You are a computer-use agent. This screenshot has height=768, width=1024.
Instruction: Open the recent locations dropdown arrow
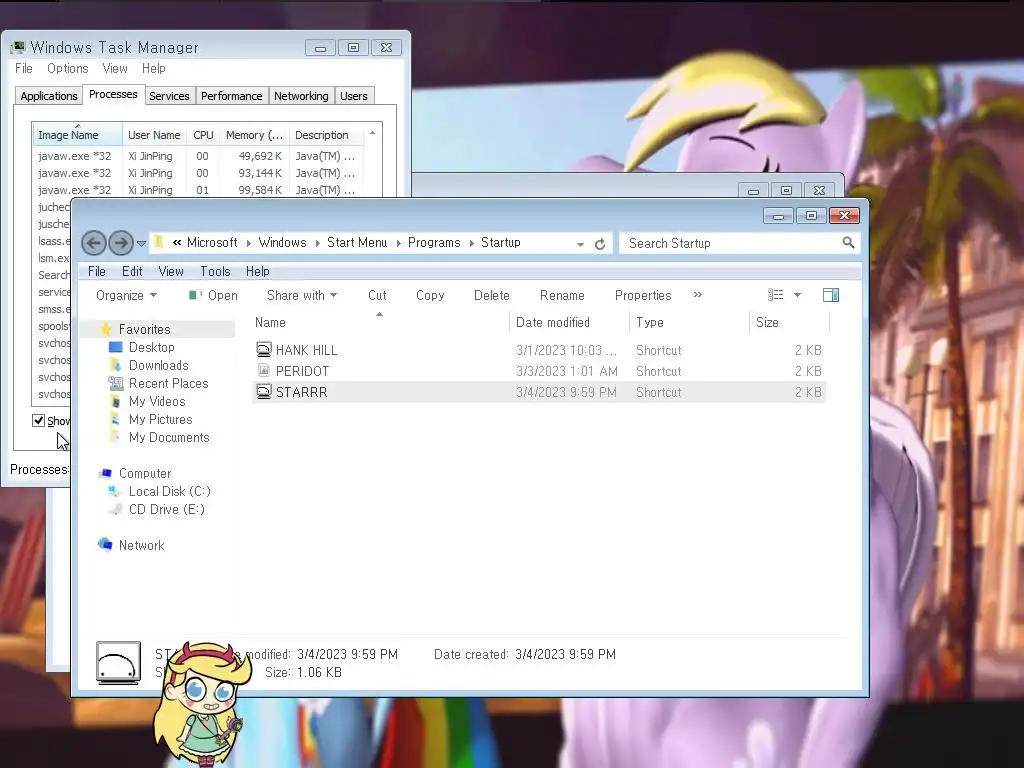(141, 244)
